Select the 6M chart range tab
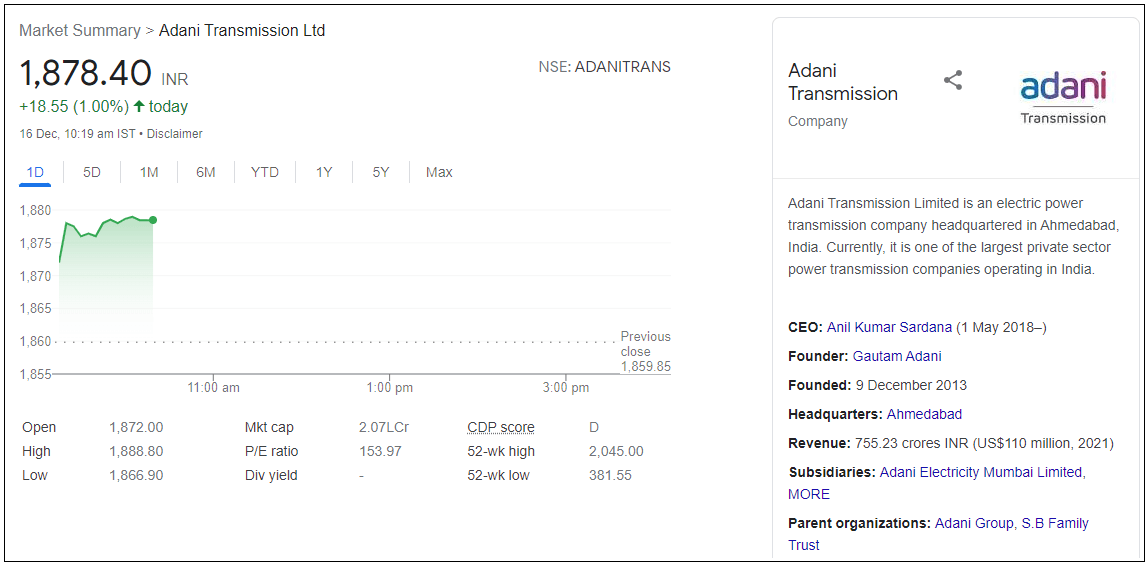Image resolution: width=1147 pixels, height=564 pixels. 206,172
